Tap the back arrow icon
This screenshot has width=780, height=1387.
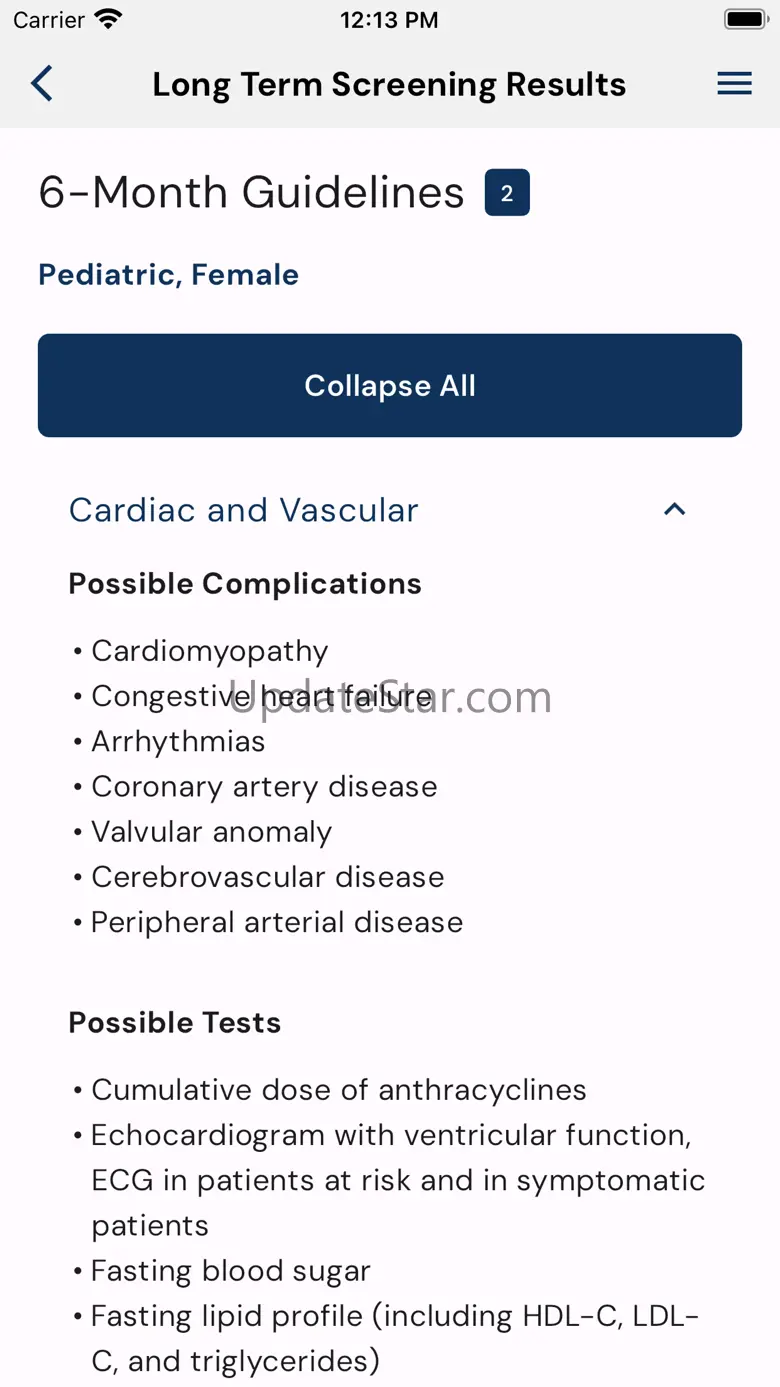click(42, 84)
